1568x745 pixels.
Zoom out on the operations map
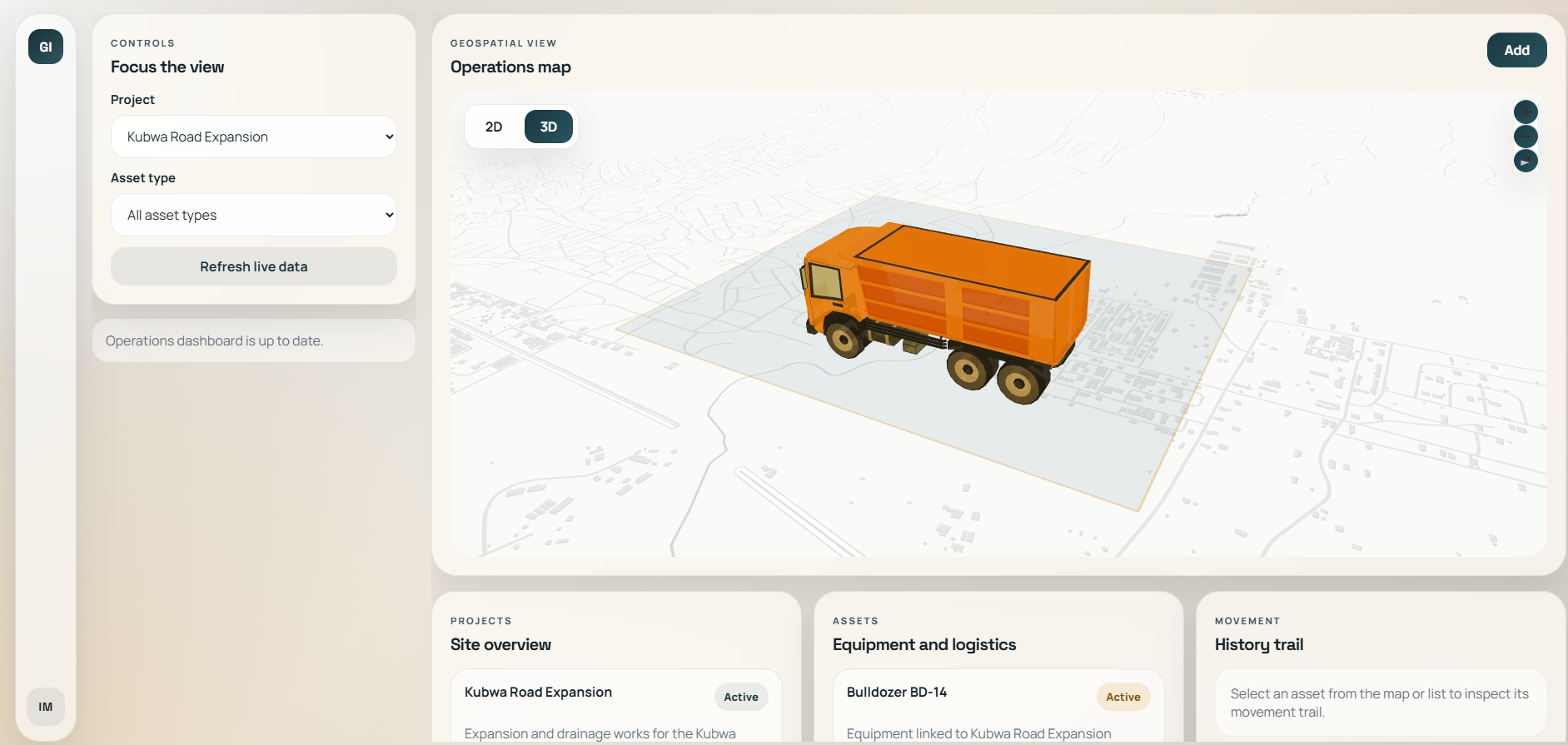tap(1526, 137)
